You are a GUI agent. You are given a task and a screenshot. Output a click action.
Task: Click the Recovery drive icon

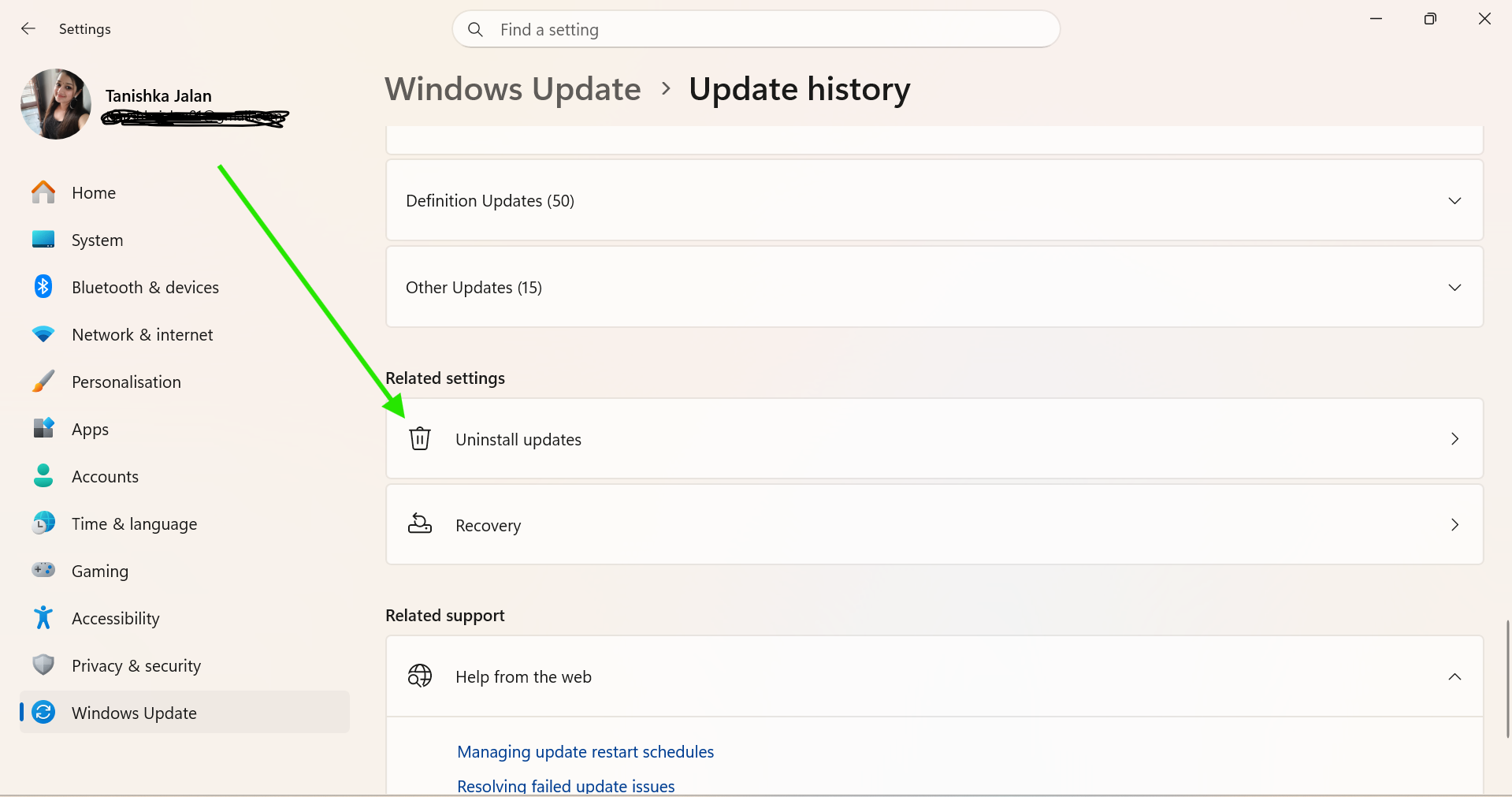[420, 524]
